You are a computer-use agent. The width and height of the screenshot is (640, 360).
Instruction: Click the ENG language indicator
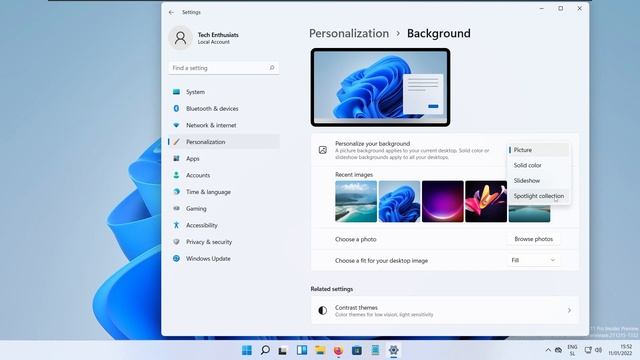pyautogui.click(x=572, y=350)
